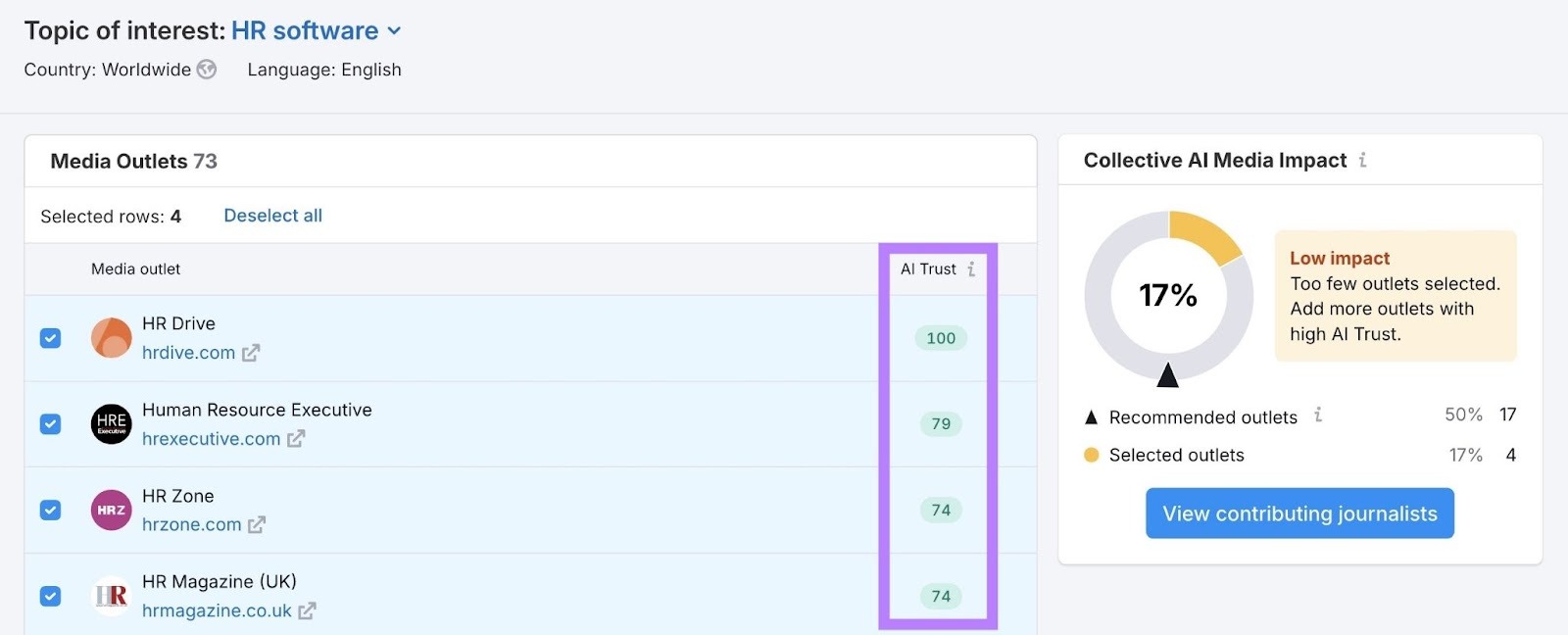Click the Human Resource Executive HRE logo
The width and height of the screenshot is (1568, 635).
110,423
